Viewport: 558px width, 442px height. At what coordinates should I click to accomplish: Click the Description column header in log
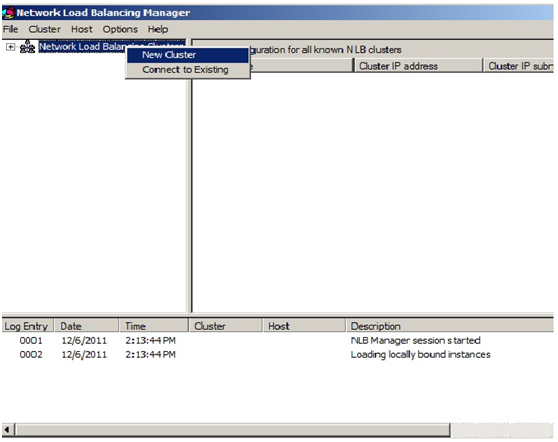pos(450,326)
